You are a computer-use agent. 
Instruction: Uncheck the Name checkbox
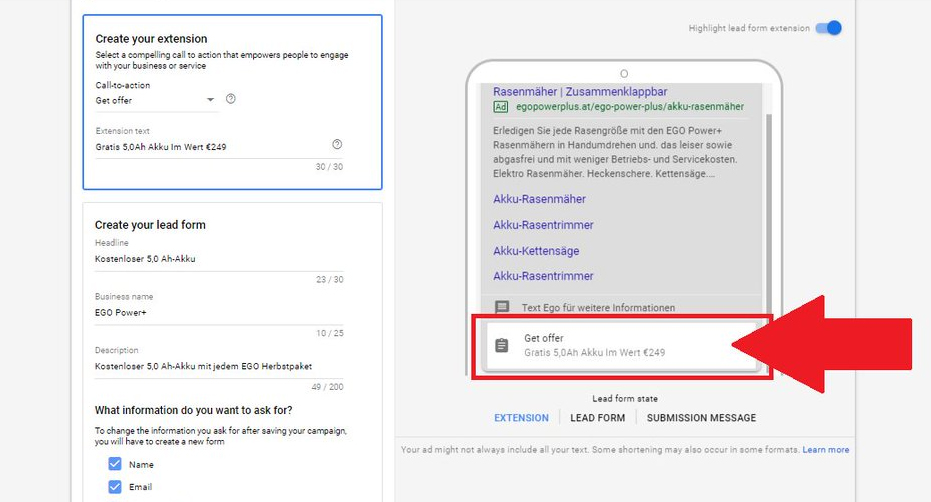pyautogui.click(x=115, y=464)
